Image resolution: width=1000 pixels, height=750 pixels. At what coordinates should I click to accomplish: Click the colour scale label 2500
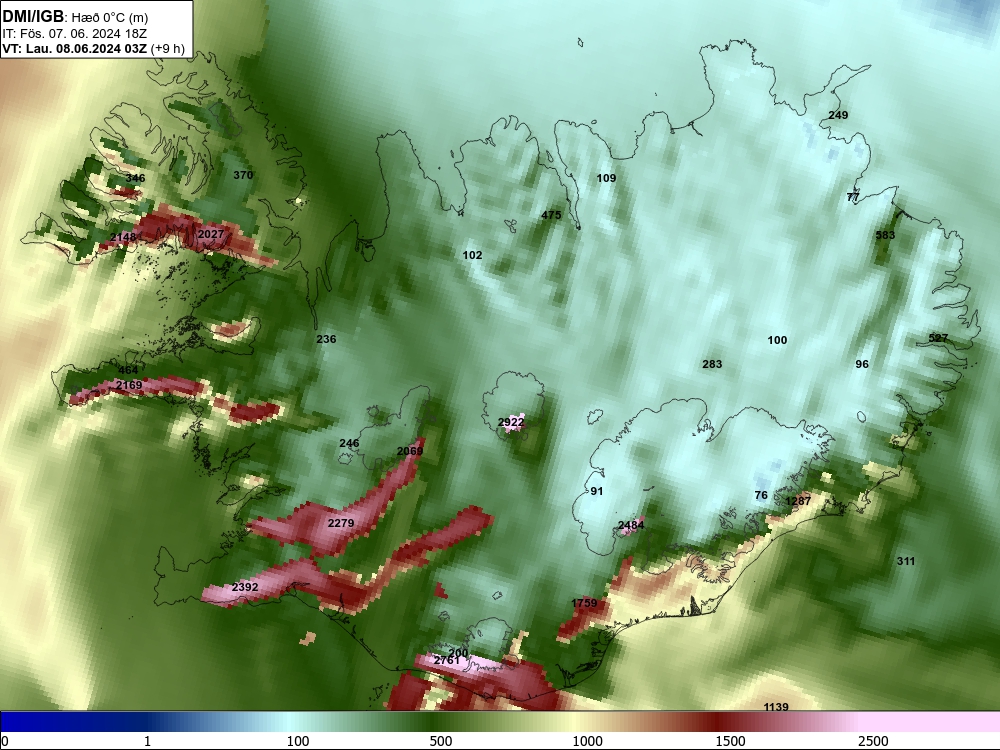click(x=873, y=741)
